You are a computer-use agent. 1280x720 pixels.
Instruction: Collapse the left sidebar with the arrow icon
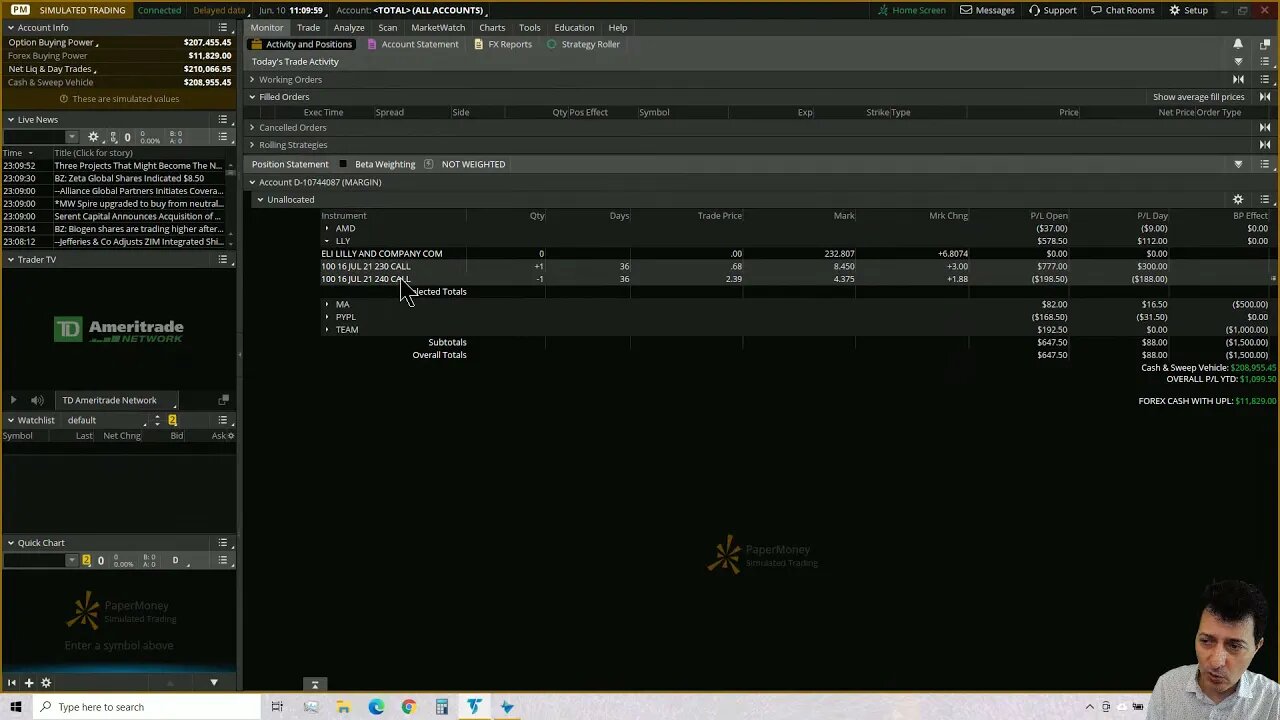(x=12, y=683)
